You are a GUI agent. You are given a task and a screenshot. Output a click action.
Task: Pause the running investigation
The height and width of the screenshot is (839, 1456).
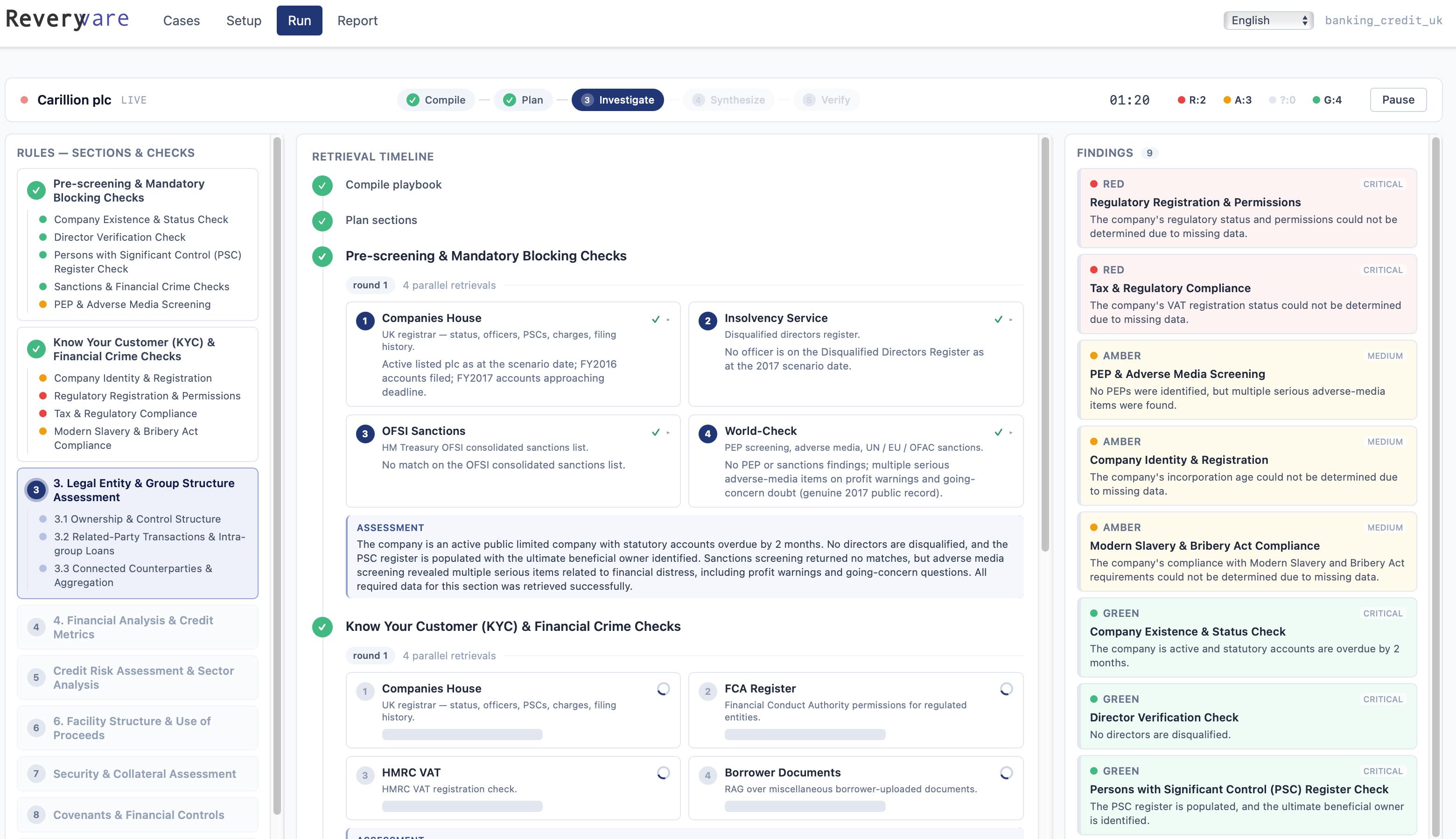click(x=1398, y=100)
